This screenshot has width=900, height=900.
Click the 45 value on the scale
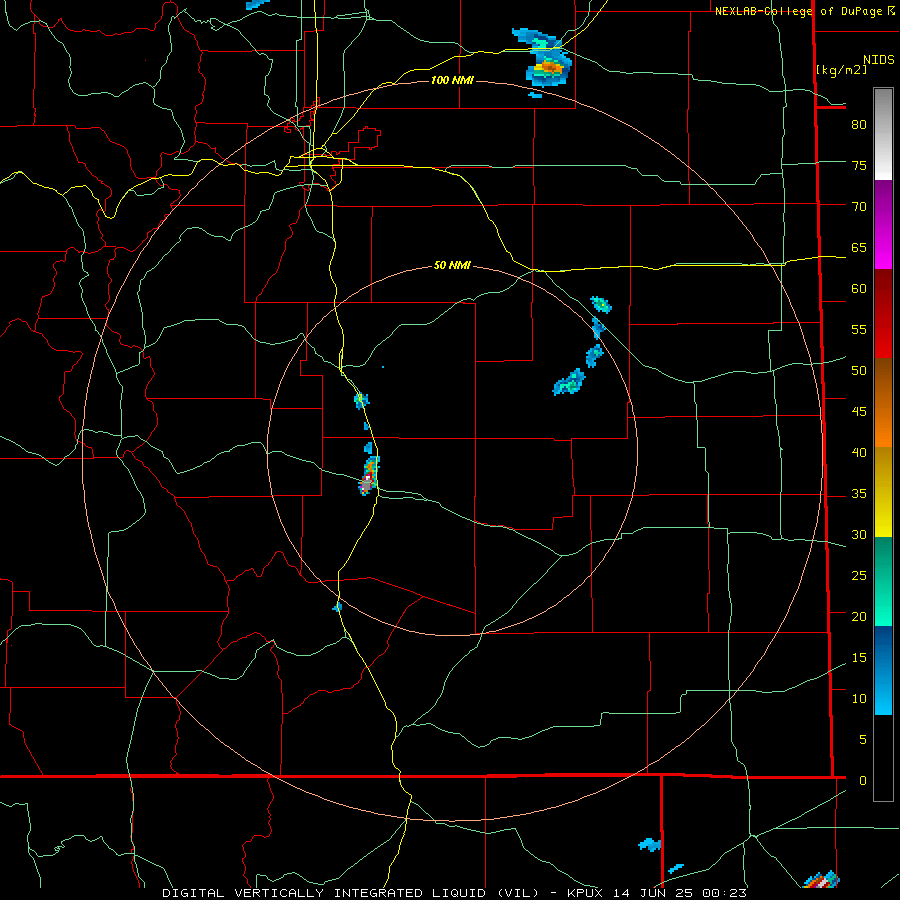(x=859, y=412)
